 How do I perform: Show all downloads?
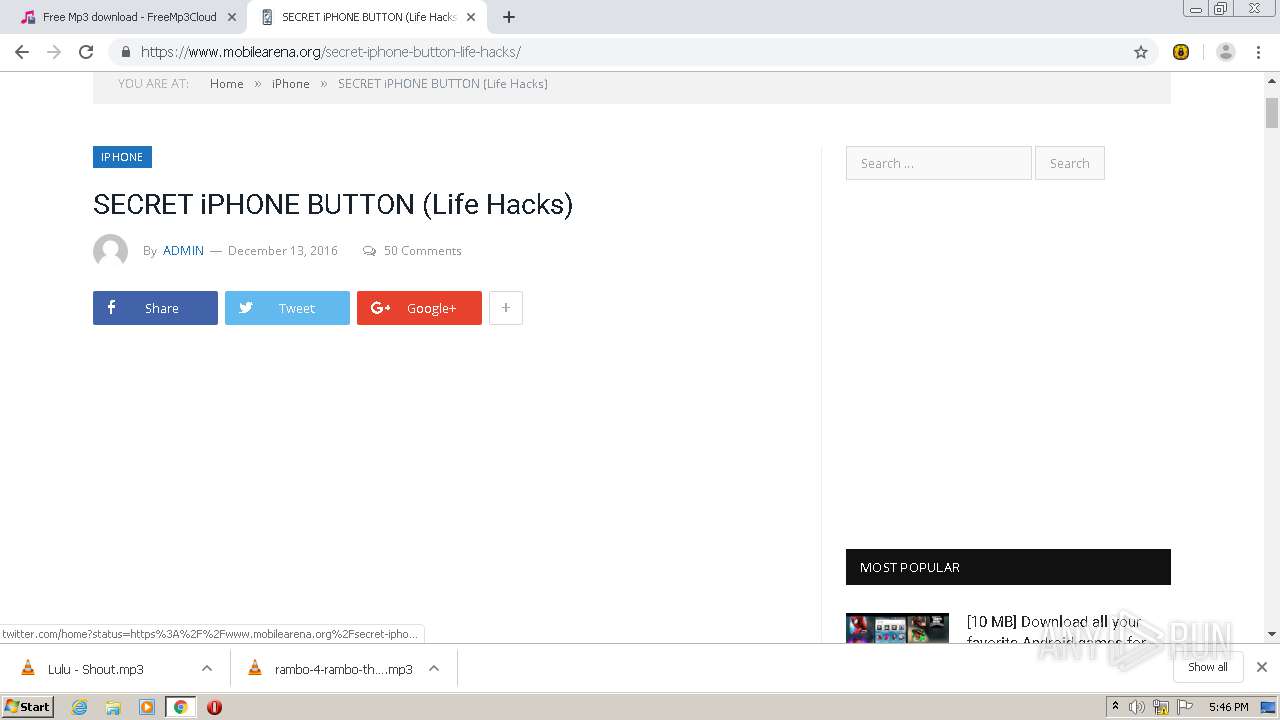point(1207,667)
